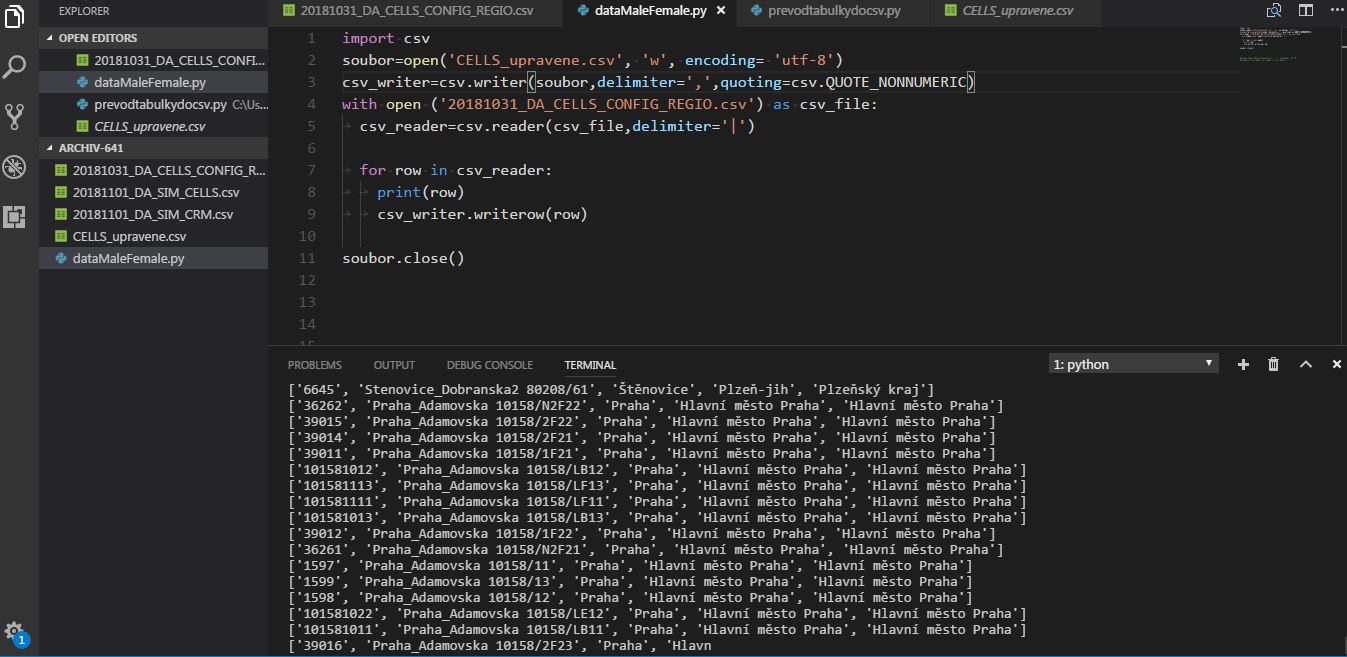
Task: Close the dataMaleFemale.py editor tab
Action: 721,11
